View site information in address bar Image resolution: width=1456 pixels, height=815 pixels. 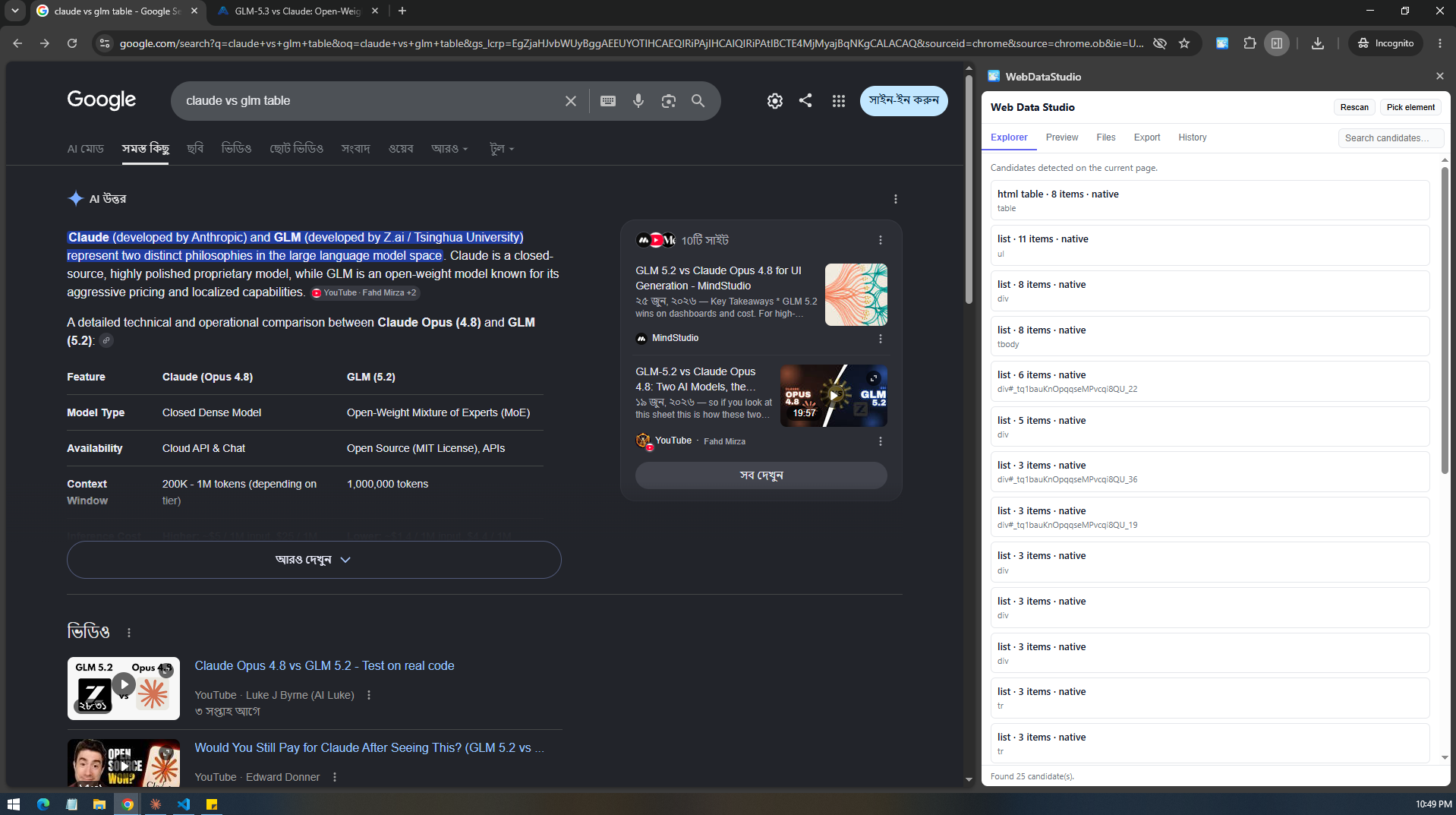(105, 43)
